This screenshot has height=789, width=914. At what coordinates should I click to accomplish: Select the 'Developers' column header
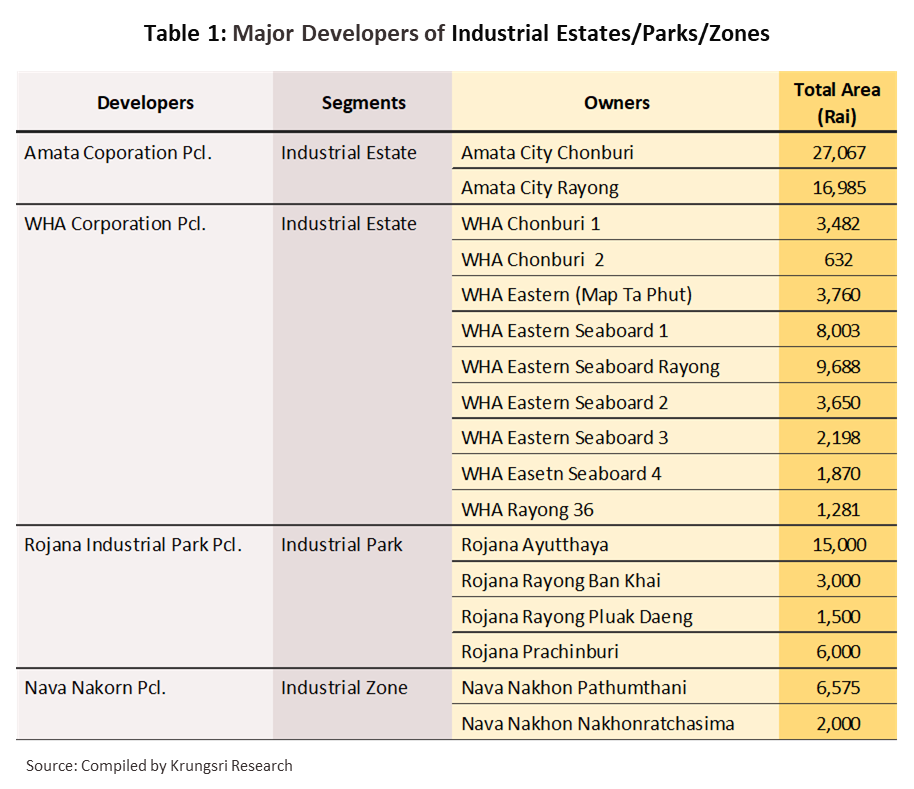tap(145, 103)
